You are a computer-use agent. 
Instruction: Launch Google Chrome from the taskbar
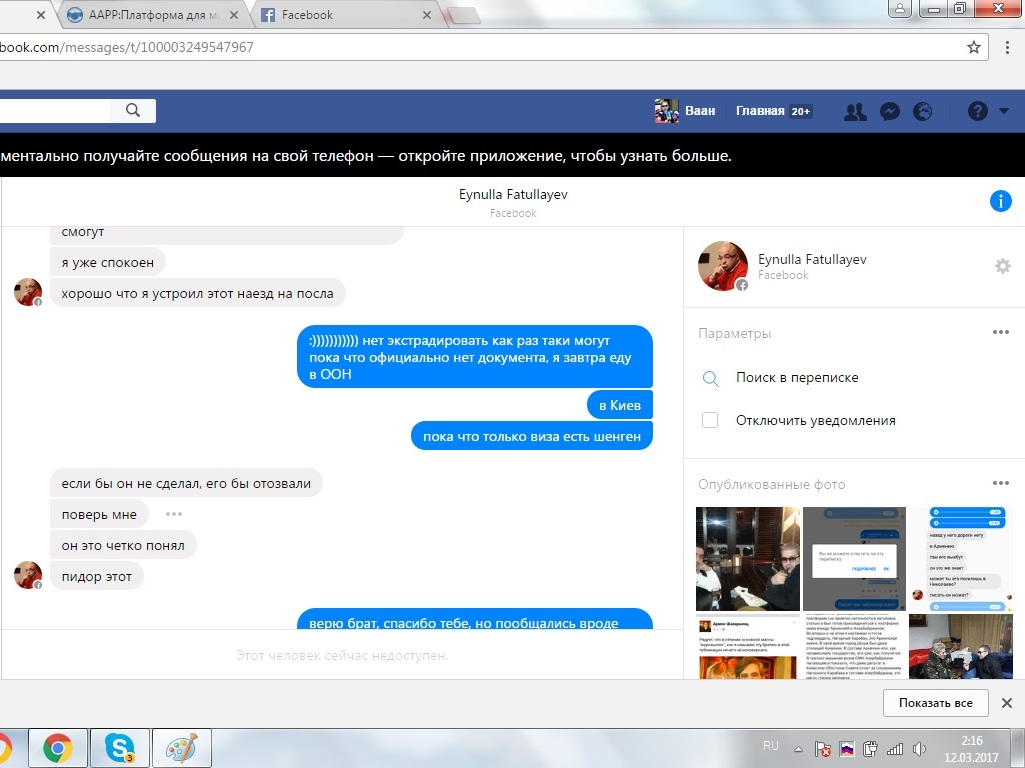[58, 748]
